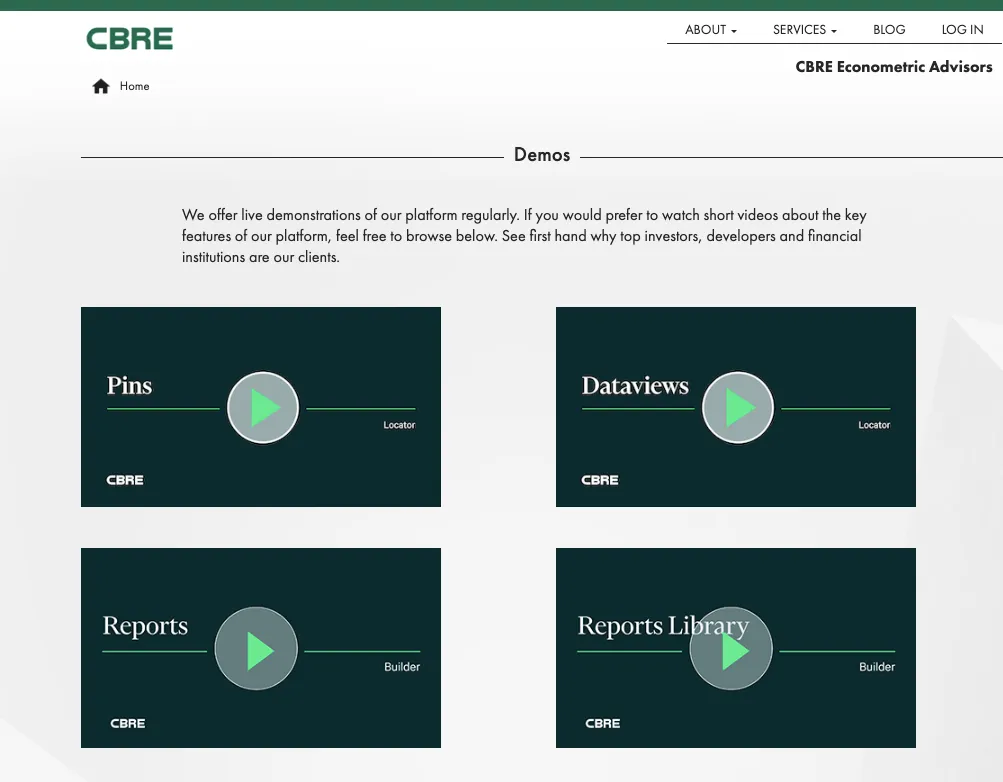Click the Dataviews title on the thumbnail
This screenshot has width=1003, height=782.
pos(635,386)
